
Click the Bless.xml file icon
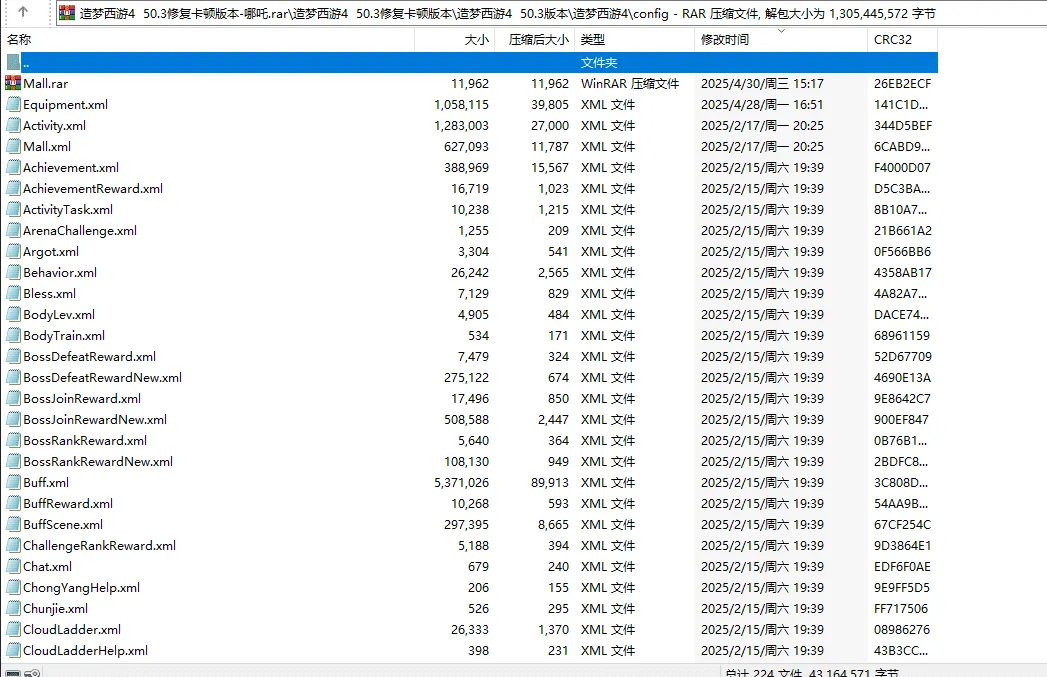pyautogui.click(x=13, y=293)
